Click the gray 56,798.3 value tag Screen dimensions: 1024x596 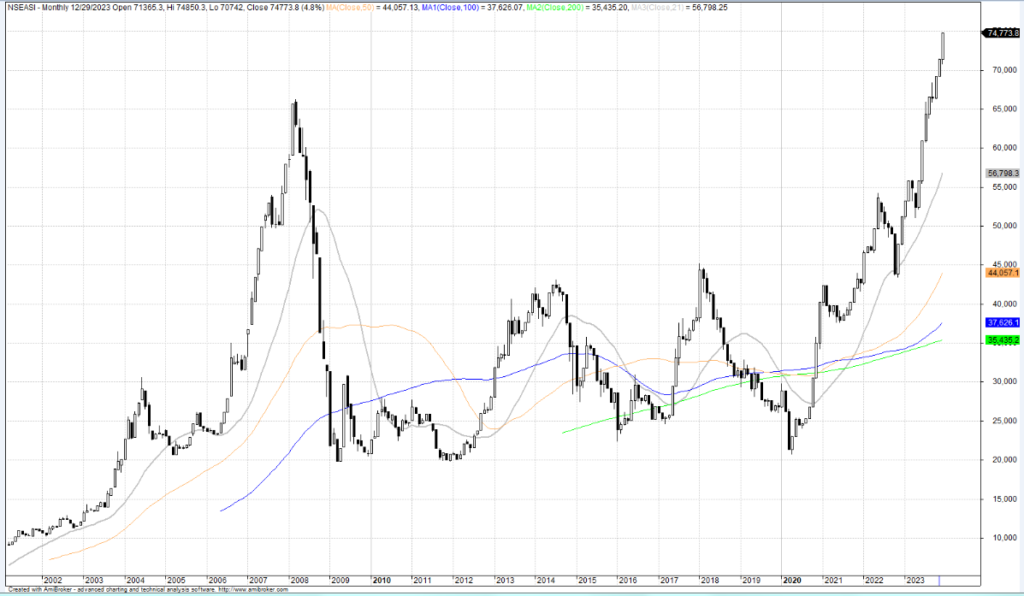pyautogui.click(x=1001, y=173)
